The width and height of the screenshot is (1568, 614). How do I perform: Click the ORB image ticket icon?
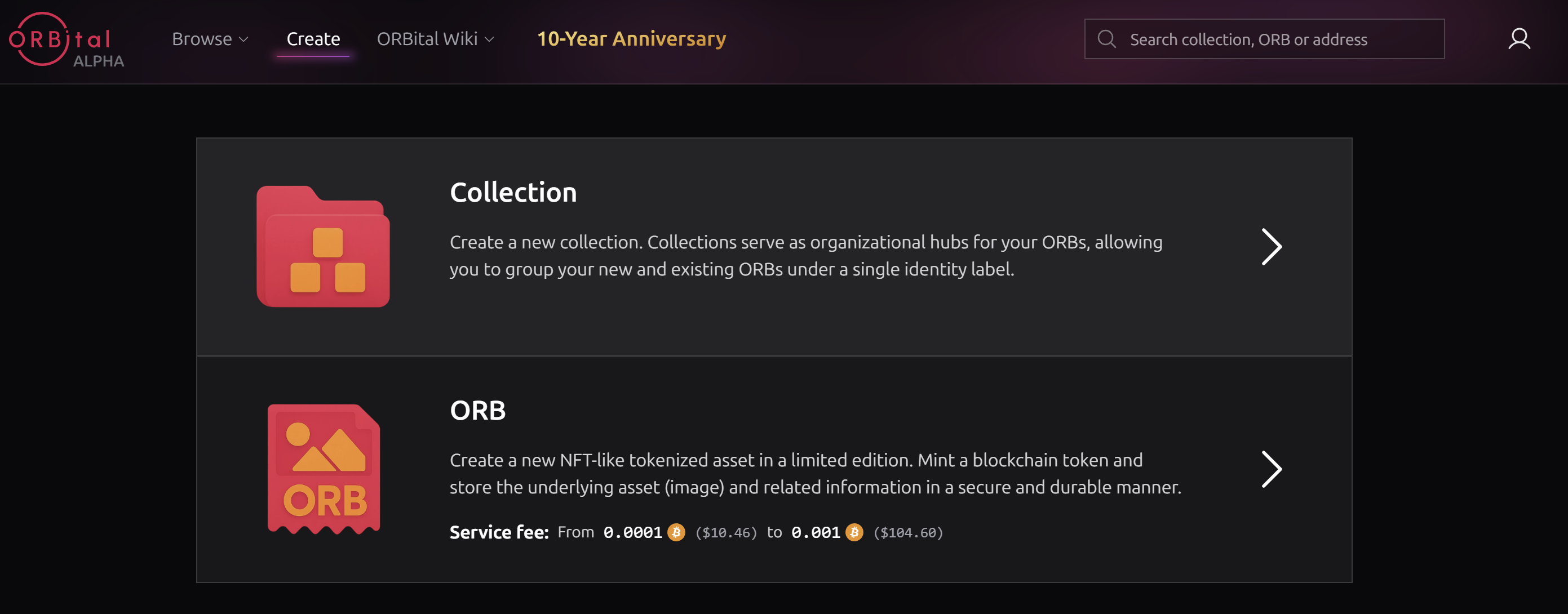(x=323, y=469)
